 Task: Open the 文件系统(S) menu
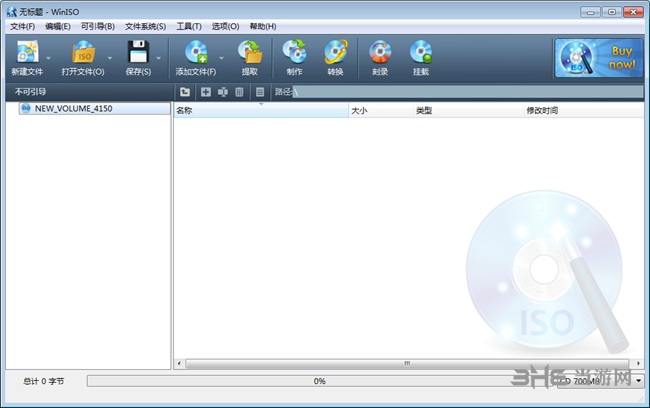pos(146,27)
